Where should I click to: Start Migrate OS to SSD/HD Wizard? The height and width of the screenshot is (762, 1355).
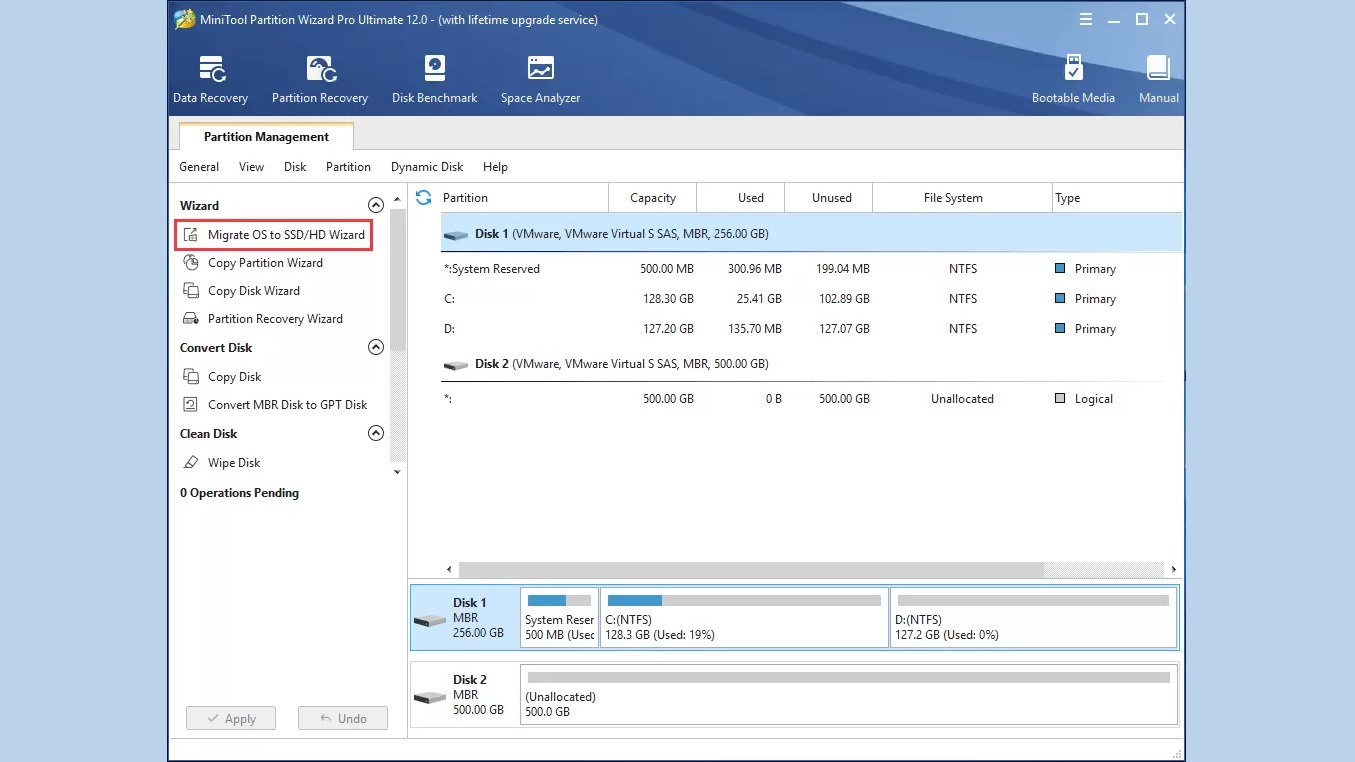(286, 235)
